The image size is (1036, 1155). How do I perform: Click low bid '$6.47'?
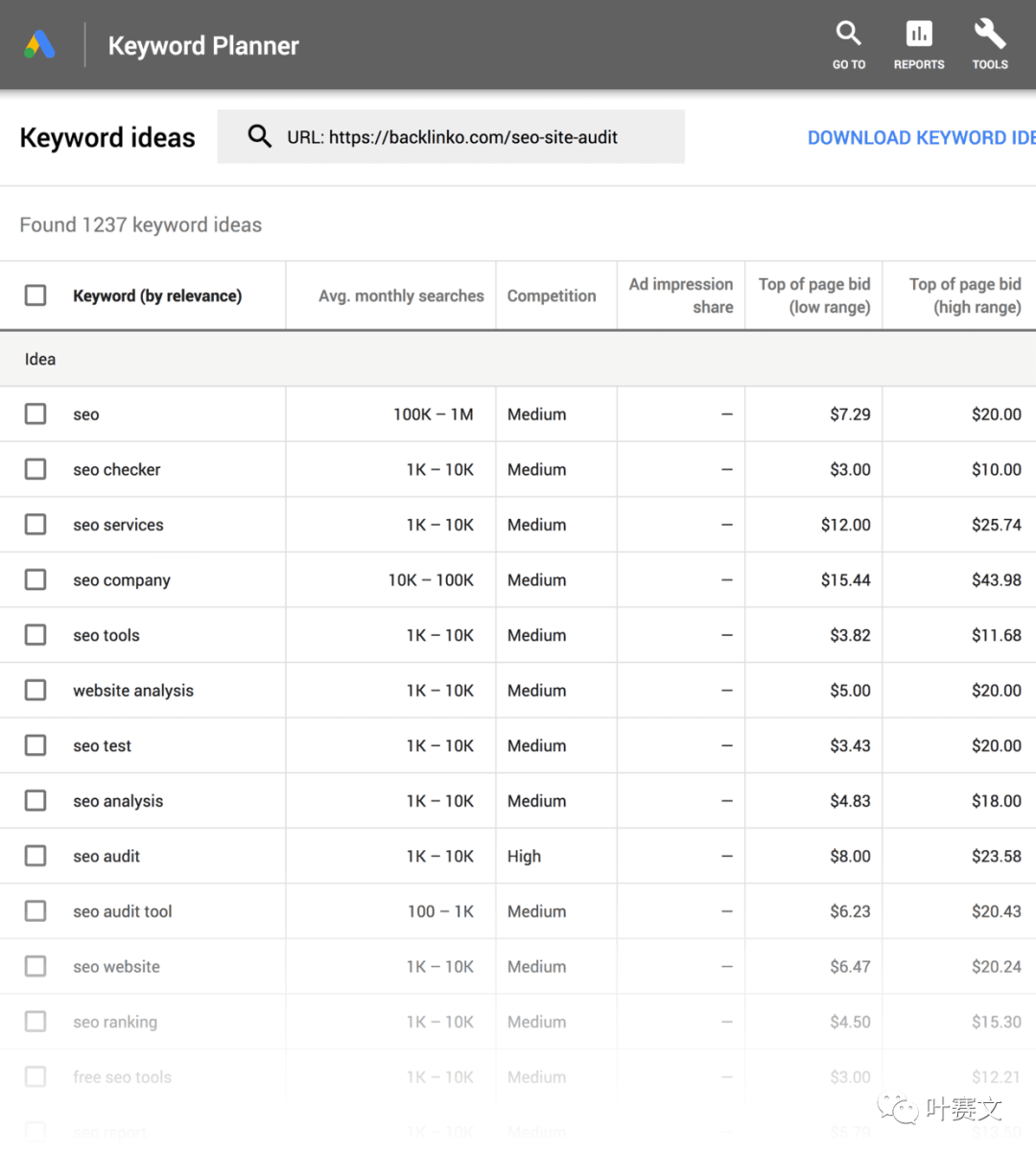[850, 967]
